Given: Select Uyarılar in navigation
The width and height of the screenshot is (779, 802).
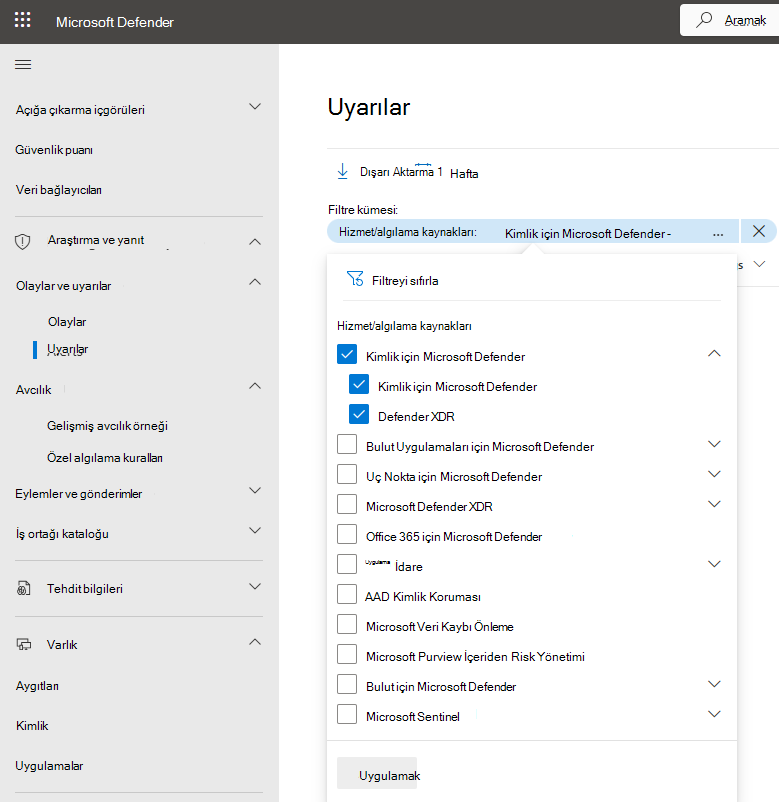Looking at the screenshot, I should [68, 349].
